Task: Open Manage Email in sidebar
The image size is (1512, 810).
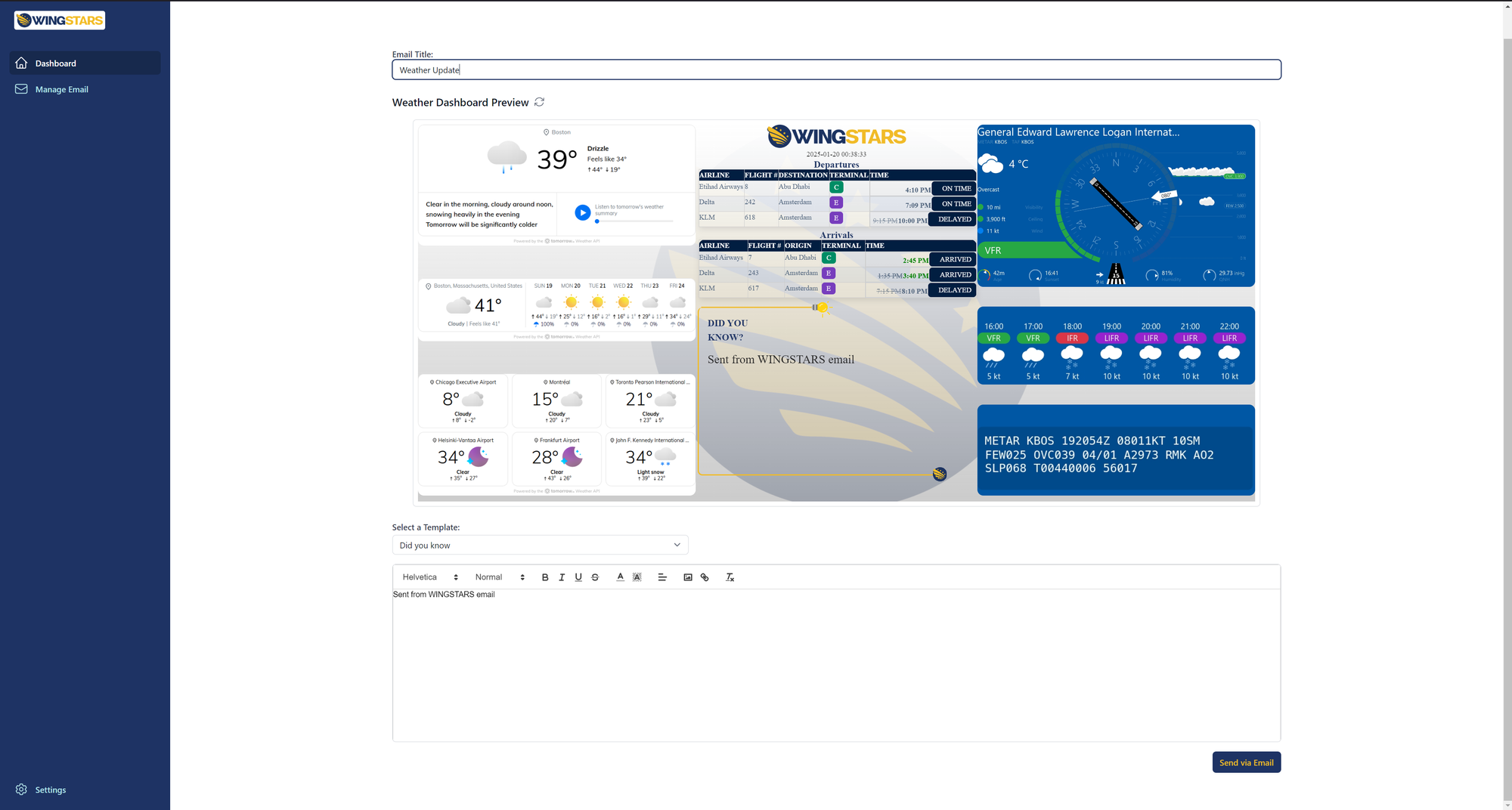Action: [x=85, y=89]
